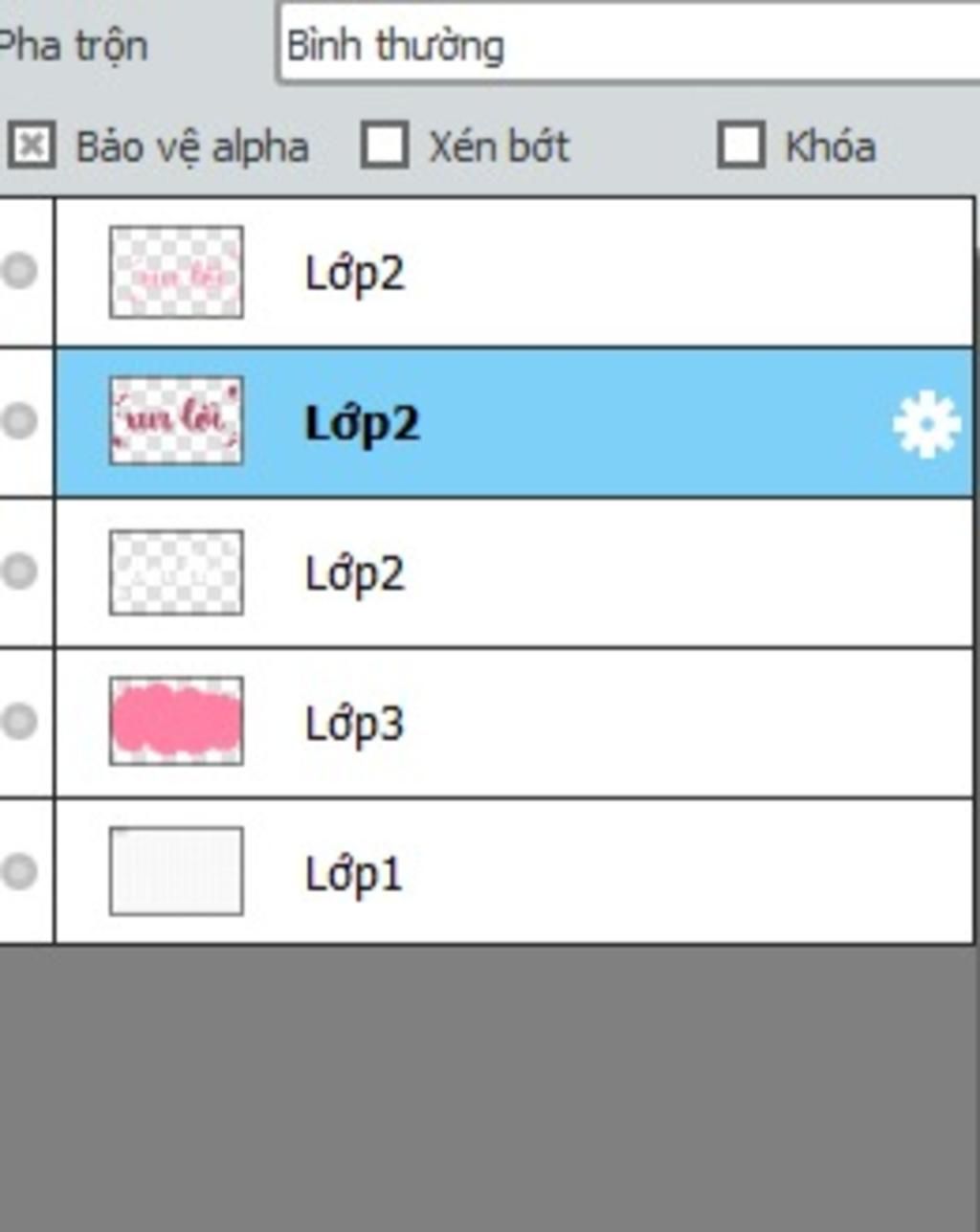Select the Lớp3 layer by its name
Screen dimensions: 980x1232
tap(354, 724)
